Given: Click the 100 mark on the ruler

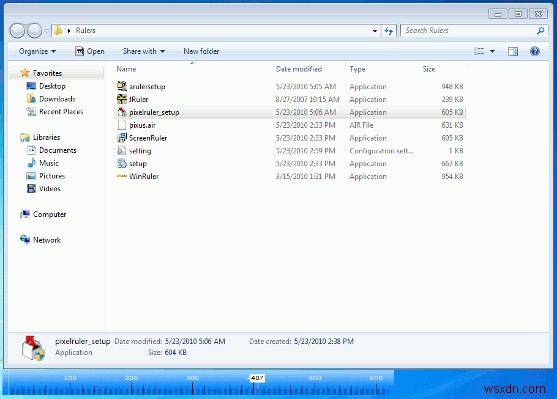Looking at the screenshot, I should point(70,378).
